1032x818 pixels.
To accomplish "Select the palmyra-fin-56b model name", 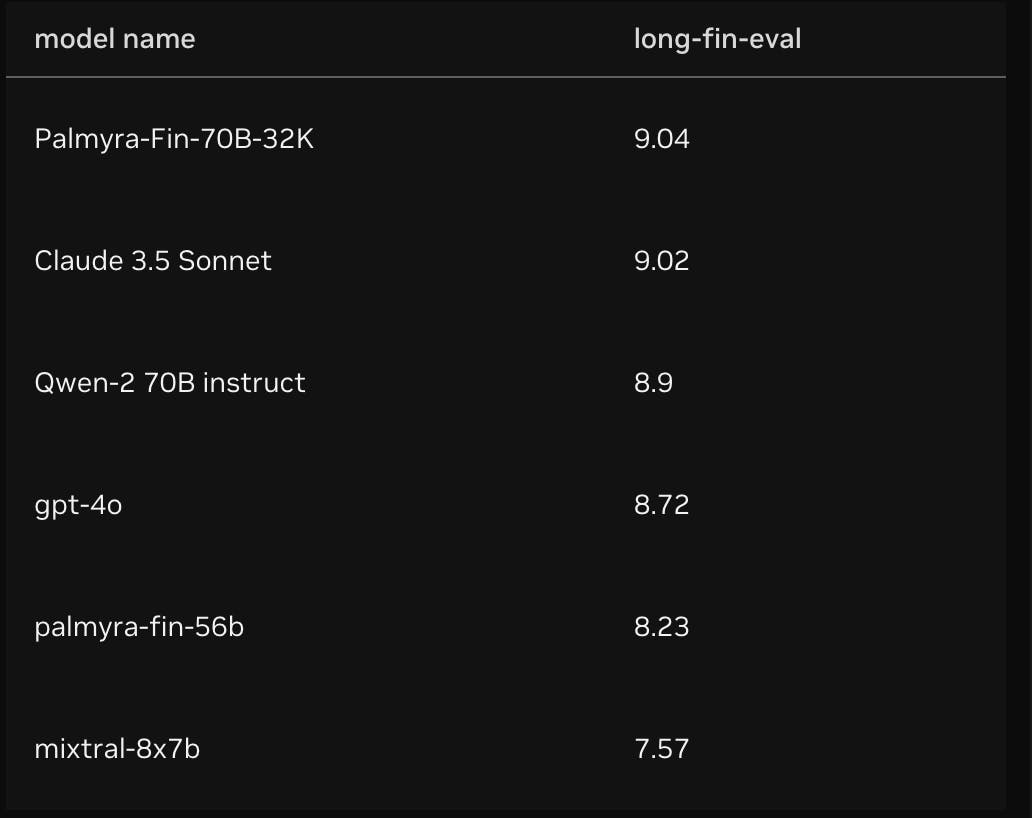I will pyautogui.click(x=139, y=627).
